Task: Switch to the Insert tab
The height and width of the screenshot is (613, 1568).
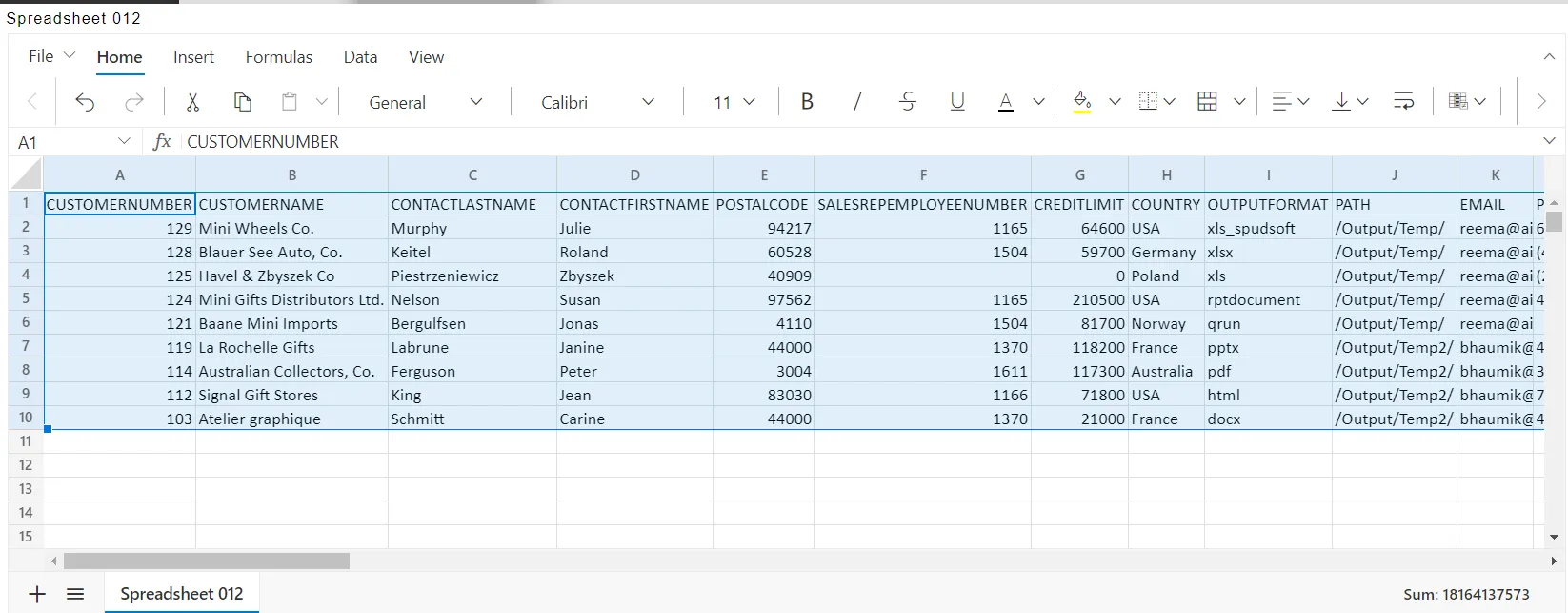Action: 193,57
